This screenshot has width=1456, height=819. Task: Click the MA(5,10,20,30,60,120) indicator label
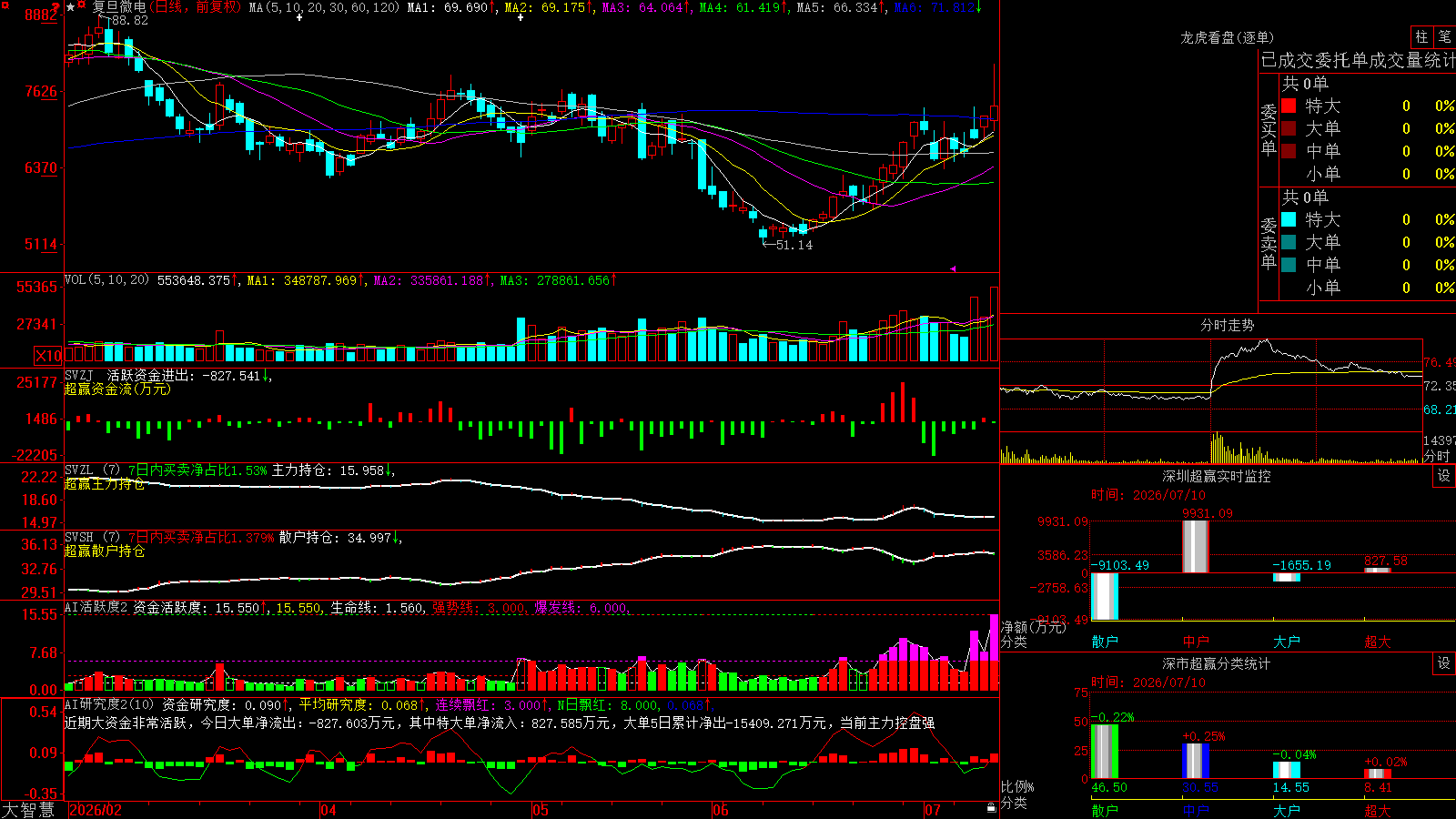point(324,7)
